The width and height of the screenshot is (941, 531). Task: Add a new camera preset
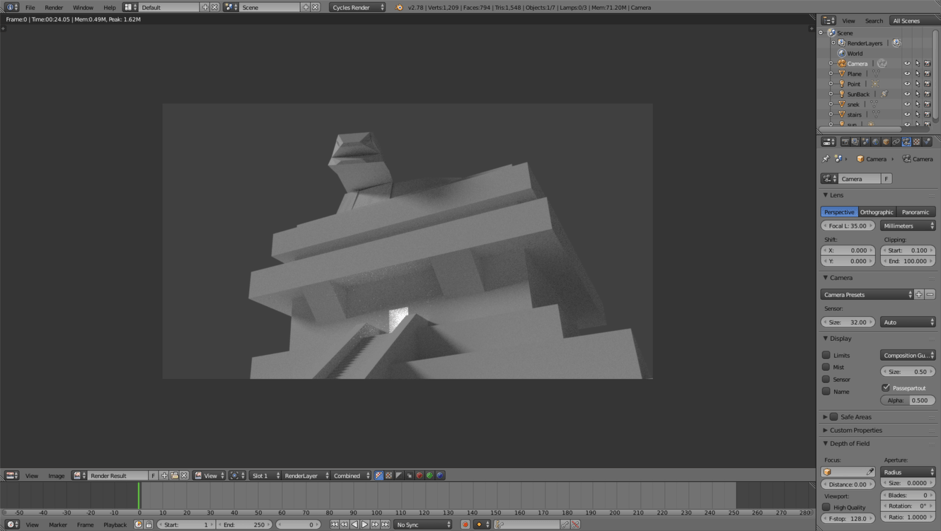[x=919, y=295]
